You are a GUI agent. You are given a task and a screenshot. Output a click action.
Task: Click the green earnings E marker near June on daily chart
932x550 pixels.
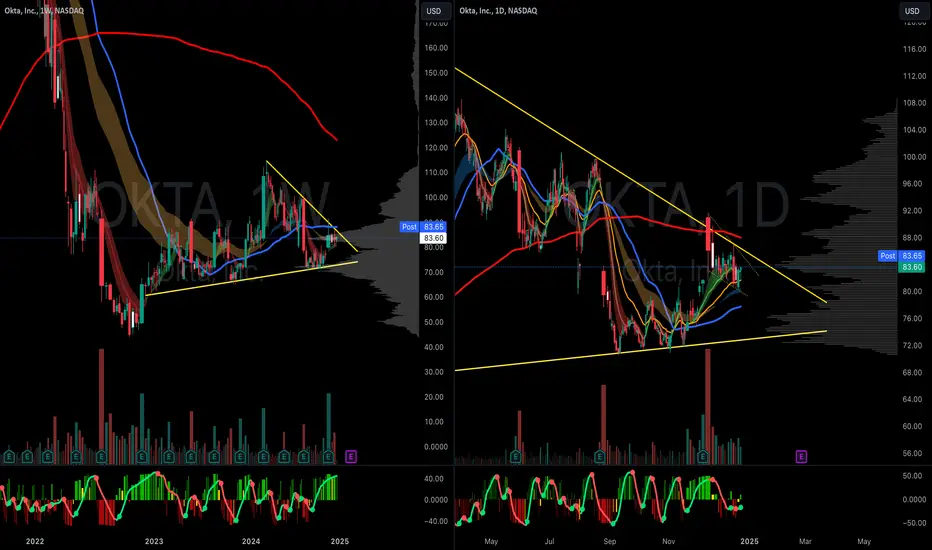tap(515, 457)
